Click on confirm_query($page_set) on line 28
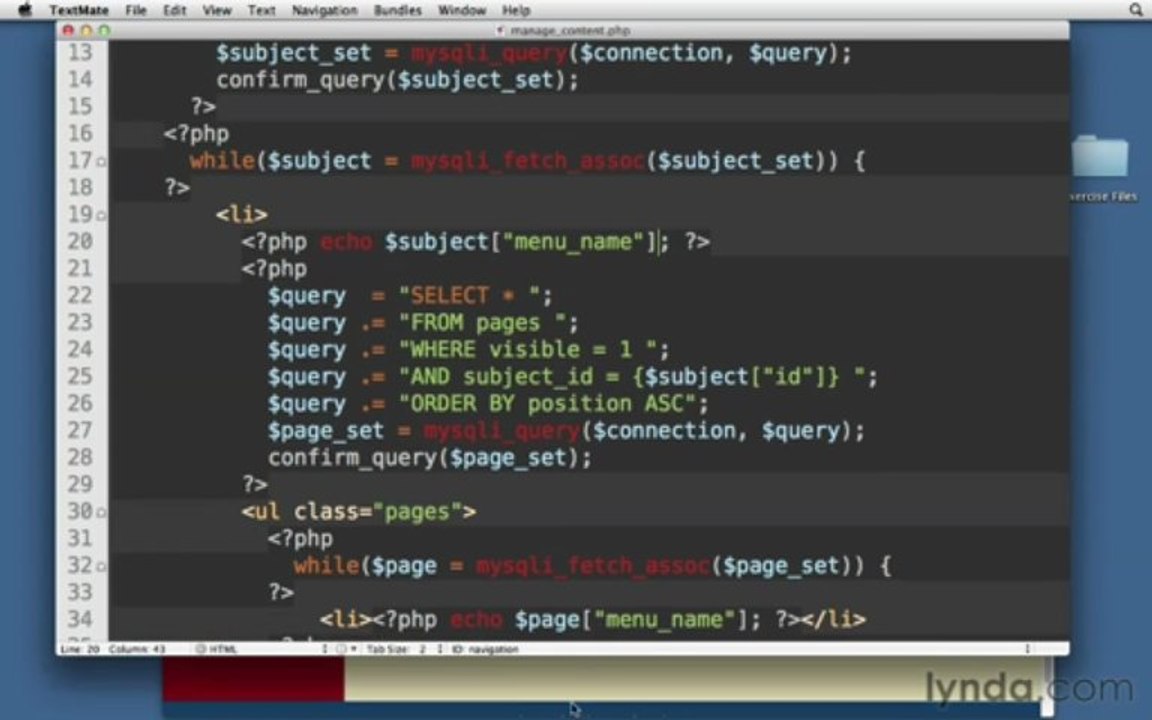 tap(425, 458)
